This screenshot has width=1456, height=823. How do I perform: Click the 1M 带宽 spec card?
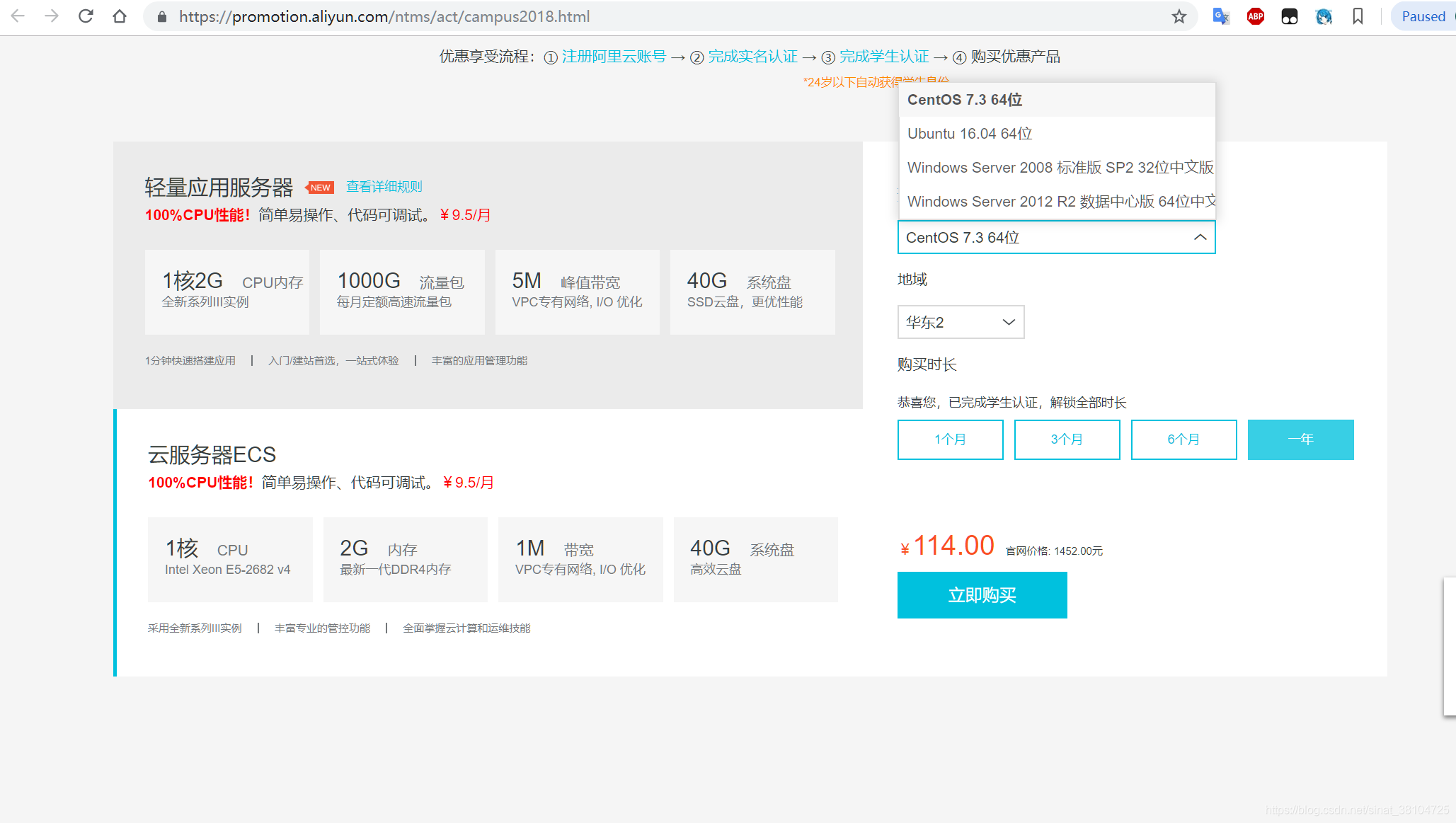click(580, 559)
